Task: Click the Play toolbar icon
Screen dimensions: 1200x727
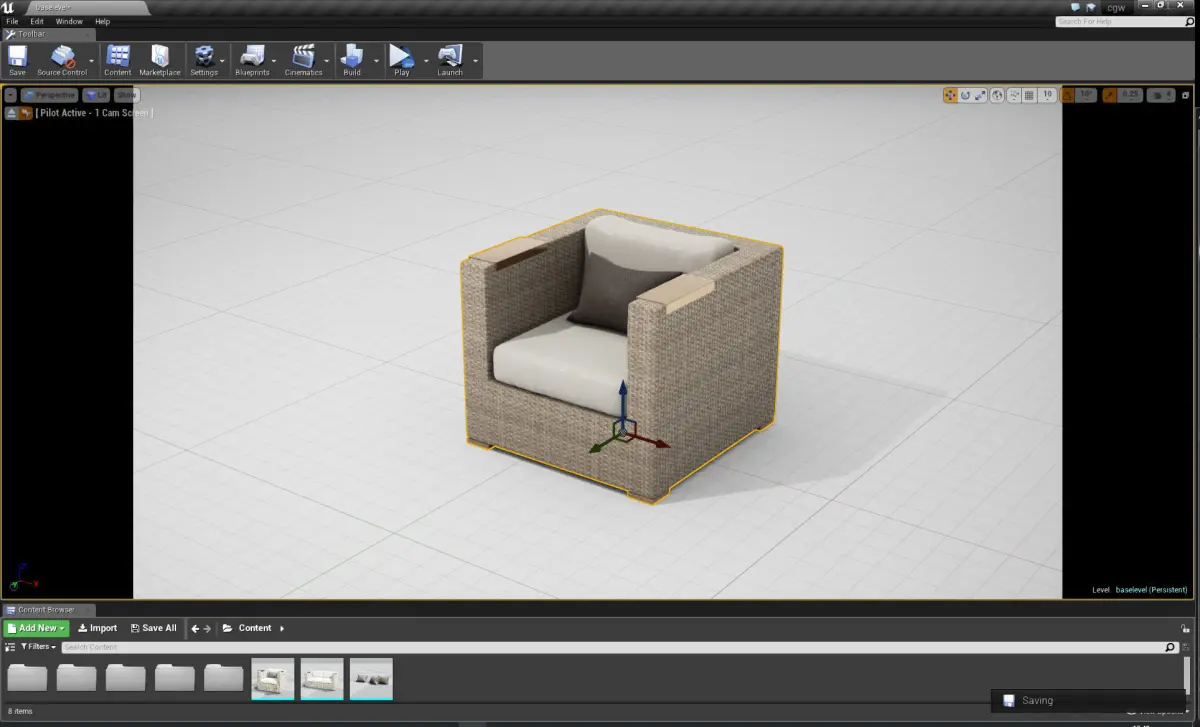Action: (401, 59)
